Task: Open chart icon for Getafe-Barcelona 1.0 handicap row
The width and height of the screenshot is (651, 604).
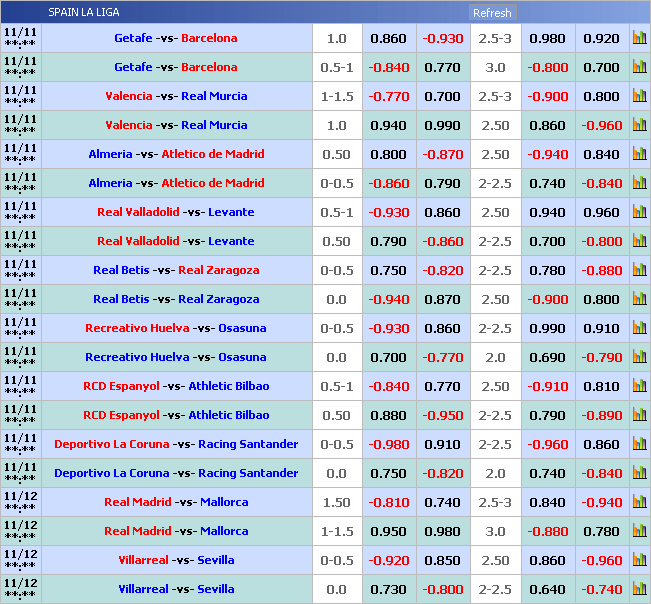Action: (639, 38)
